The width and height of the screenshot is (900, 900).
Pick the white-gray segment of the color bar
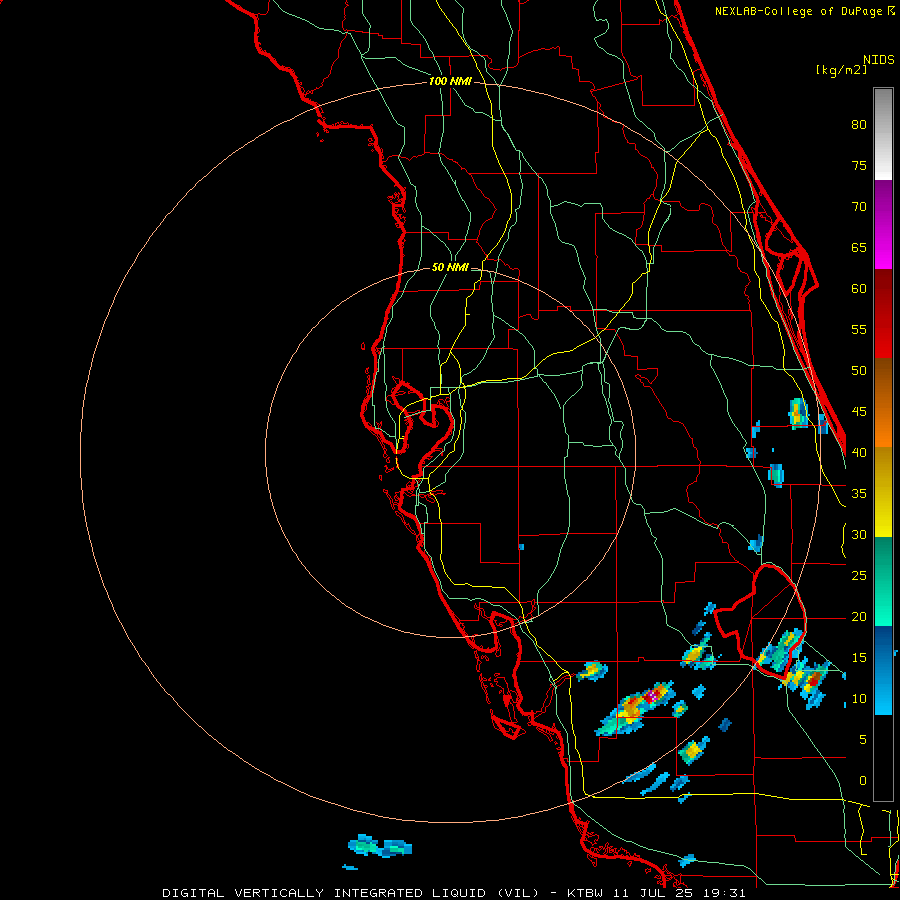(x=883, y=134)
